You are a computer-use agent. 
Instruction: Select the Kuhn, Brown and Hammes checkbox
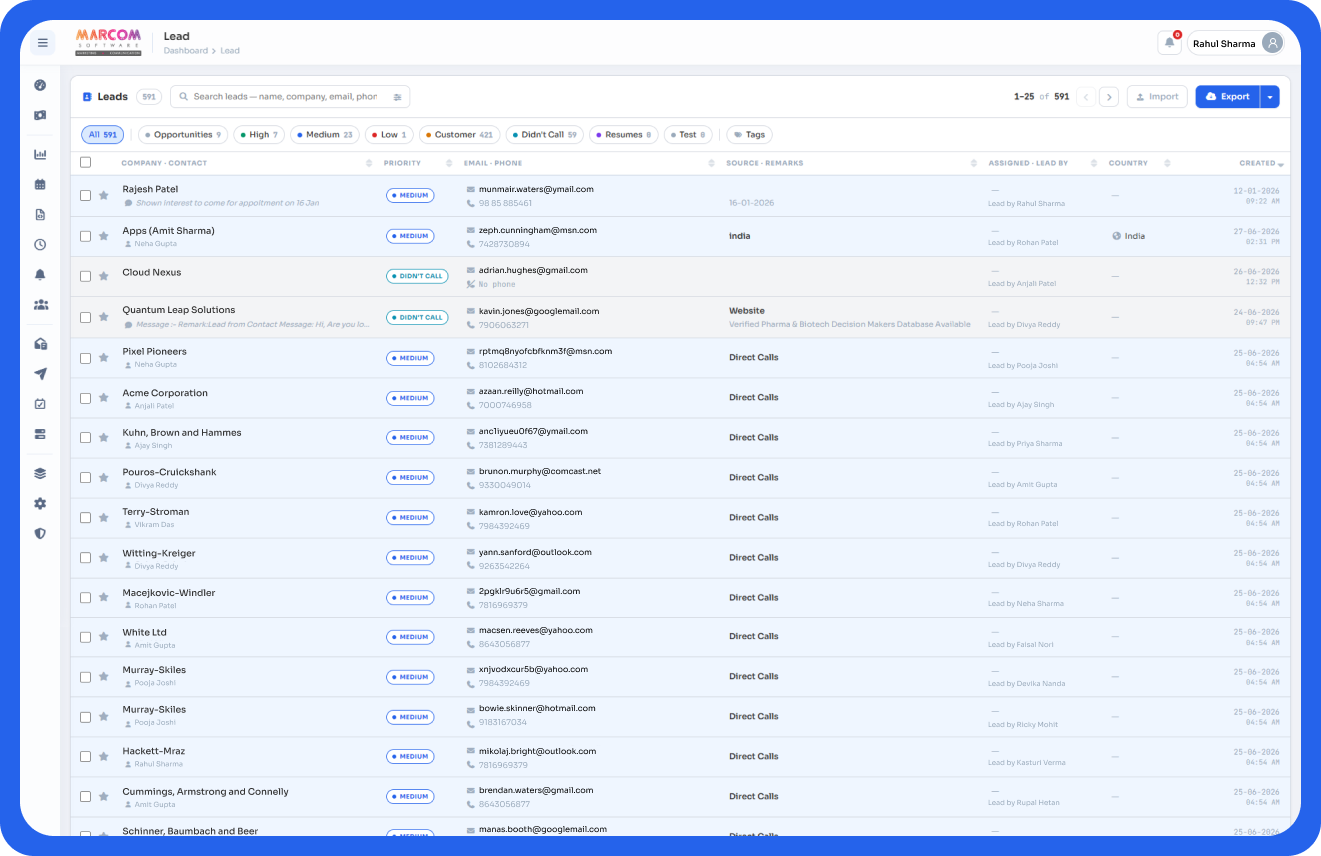pyautogui.click(x=86, y=438)
